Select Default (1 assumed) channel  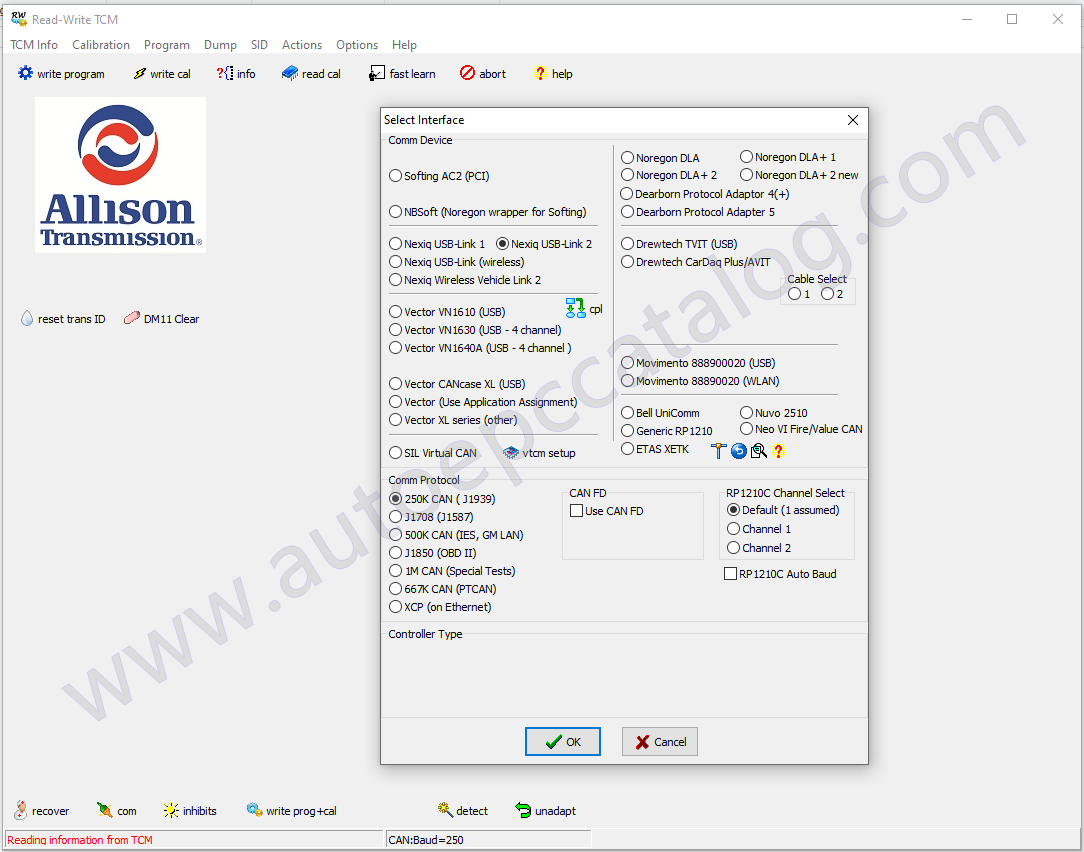coord(734,509)
